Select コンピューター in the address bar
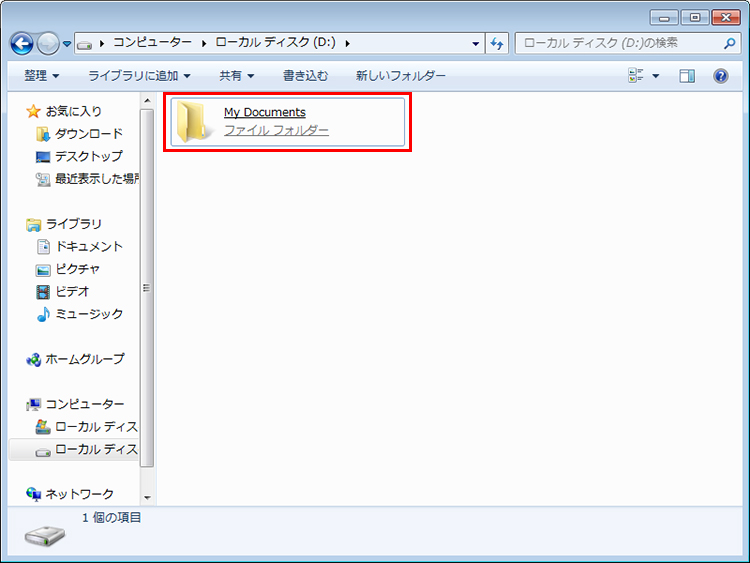The width and height of the screenshot is (750, 563). 152,43
